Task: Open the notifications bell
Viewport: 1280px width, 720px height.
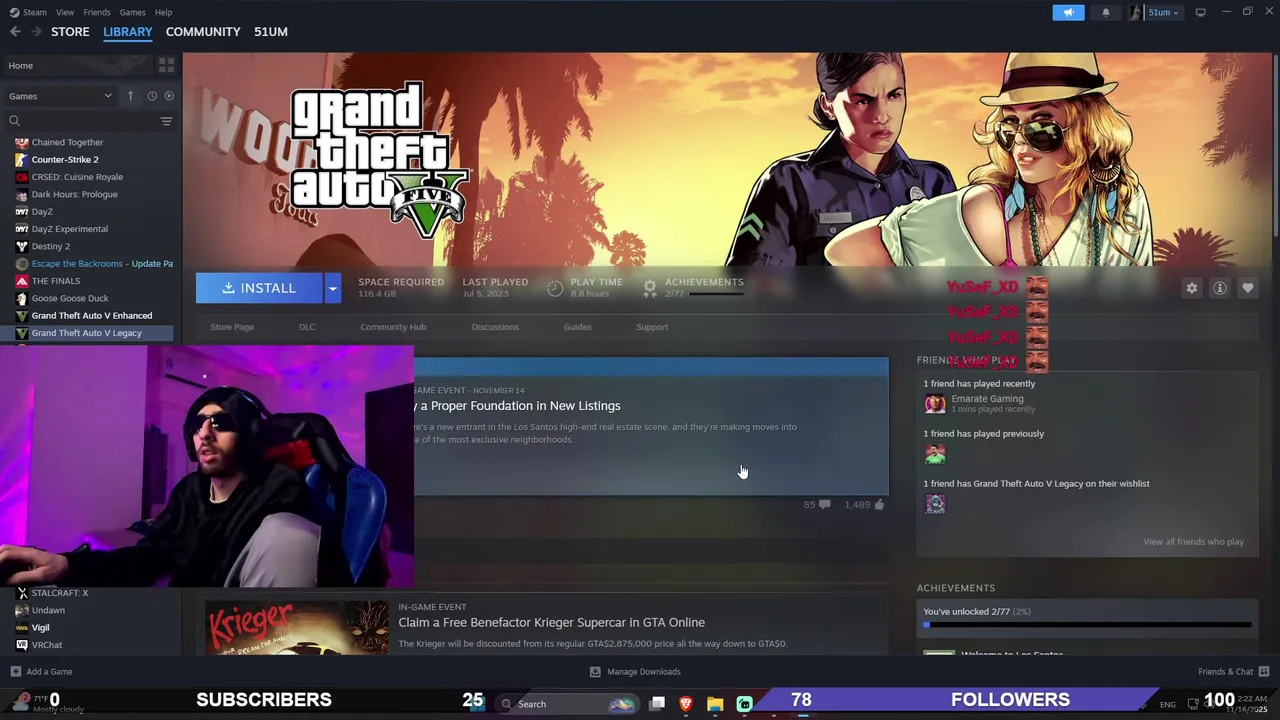Action: 1105,12
